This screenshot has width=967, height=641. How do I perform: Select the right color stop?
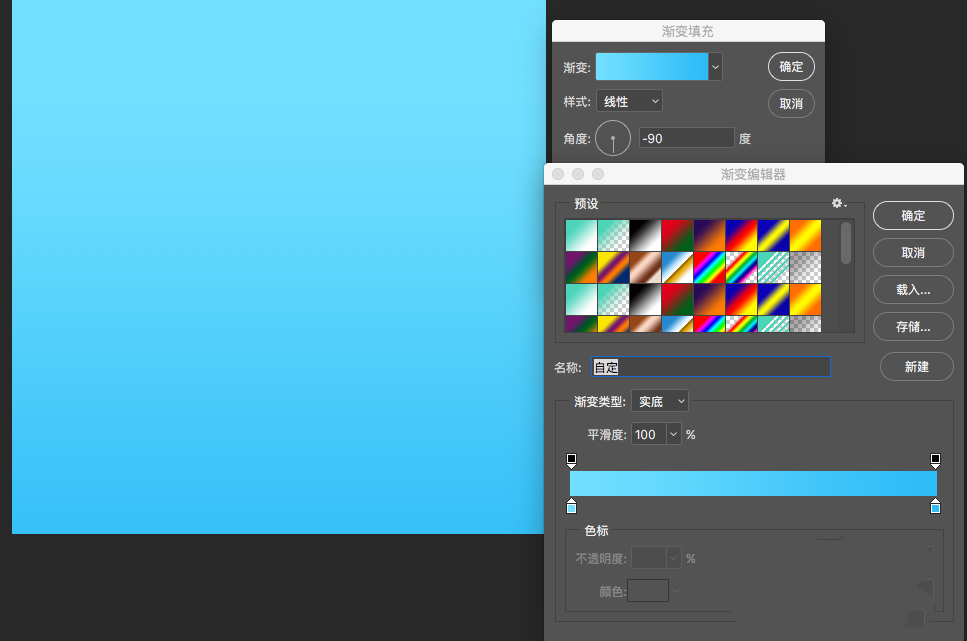tap(935, 506)
